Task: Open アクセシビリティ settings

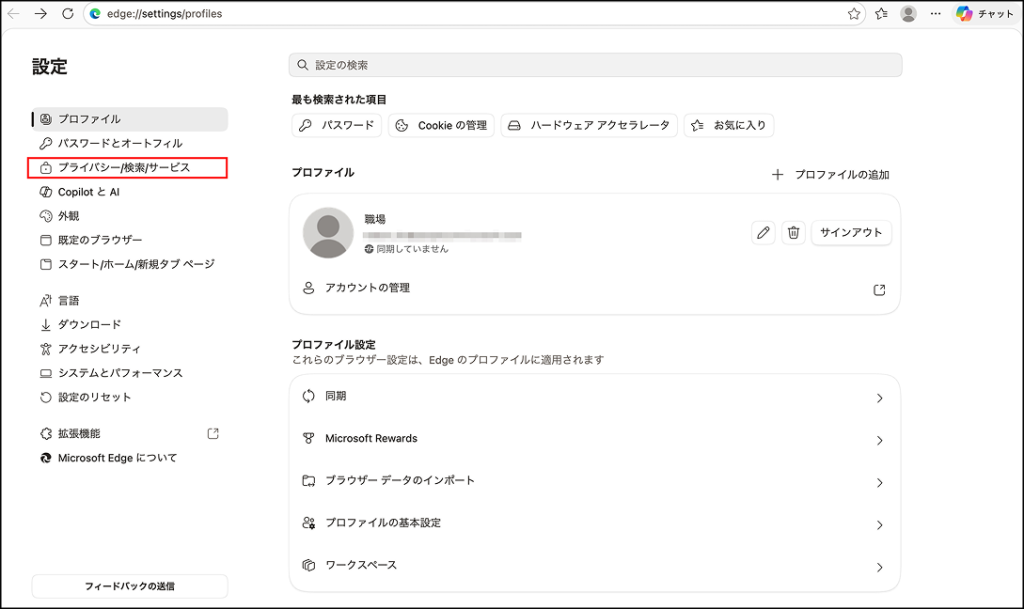Action: 130,349
